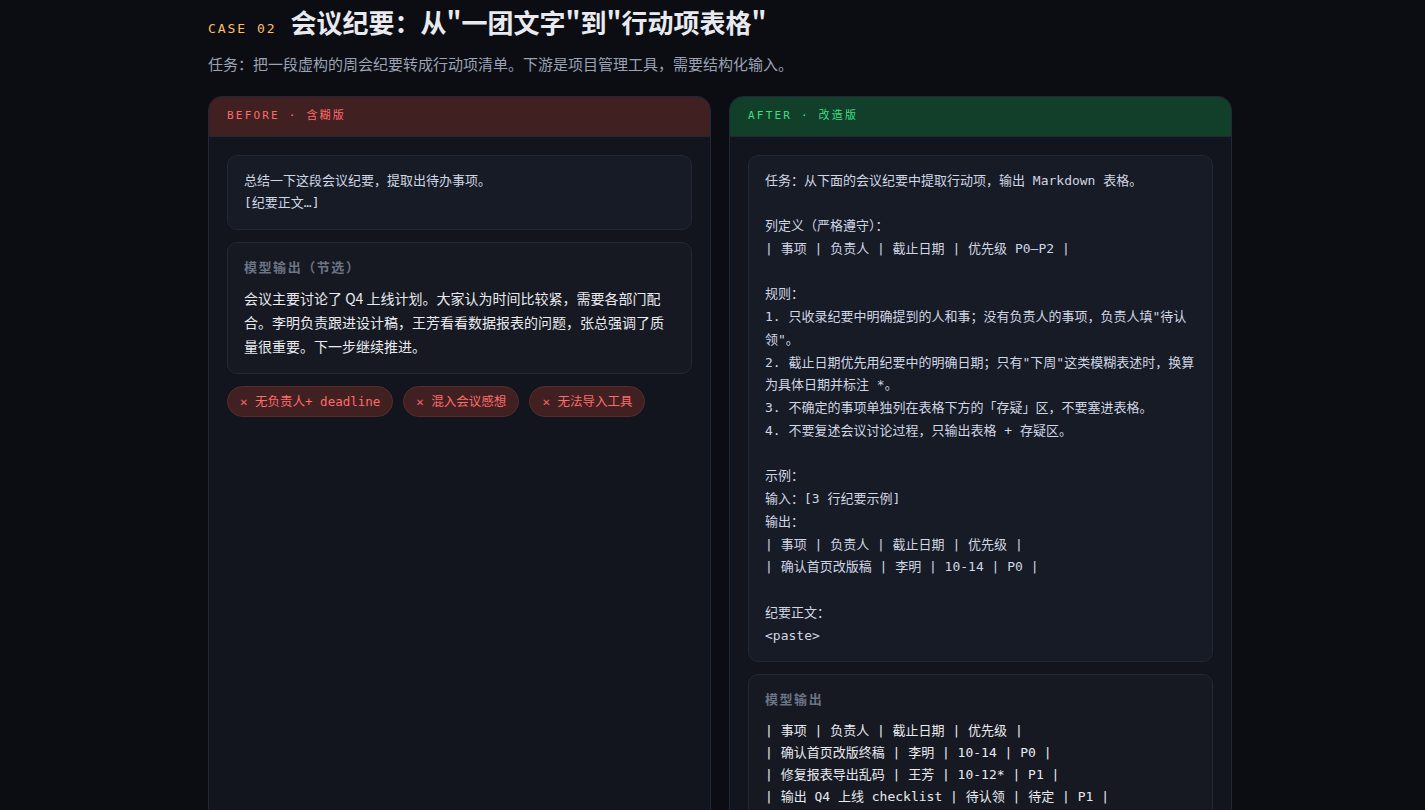Click the '列定义(严格遵守):' line
The height and width of the screenshot is (810, 1425).
[x=823, y=226]
